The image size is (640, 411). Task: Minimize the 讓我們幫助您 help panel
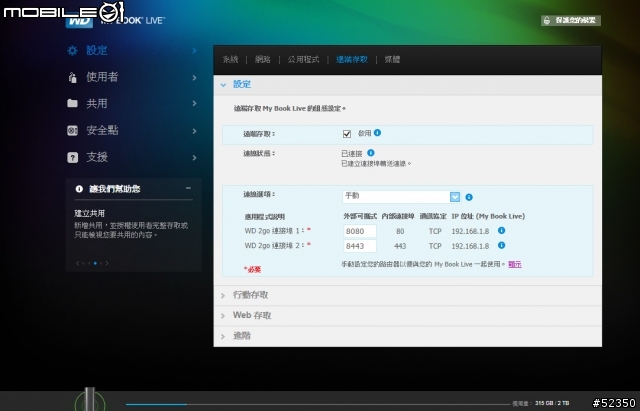pos(188,188)
